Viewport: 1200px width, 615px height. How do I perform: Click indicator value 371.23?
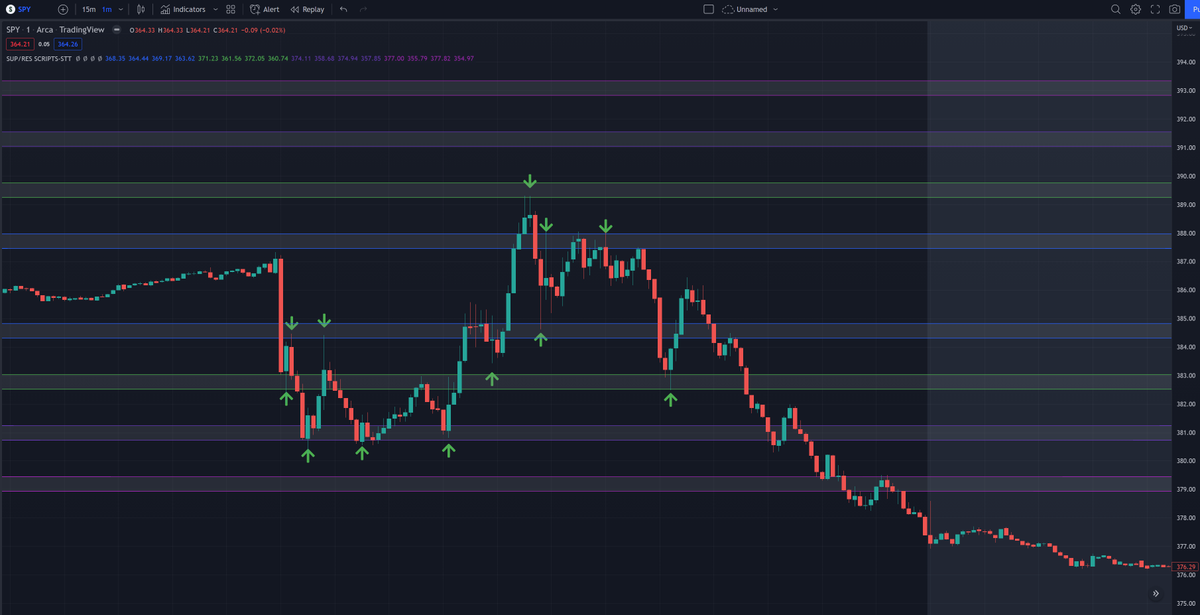[x=208, y=58]
